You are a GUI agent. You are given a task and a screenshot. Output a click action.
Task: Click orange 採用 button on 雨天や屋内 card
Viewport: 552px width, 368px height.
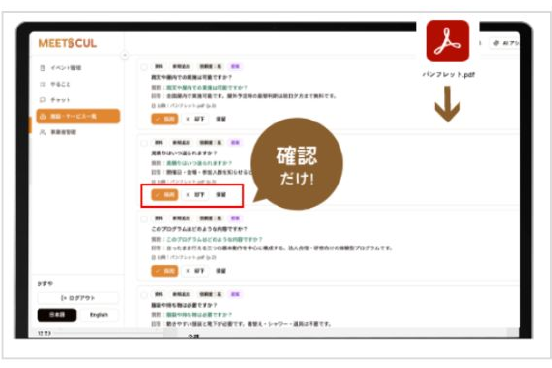[x=165, y=119]
